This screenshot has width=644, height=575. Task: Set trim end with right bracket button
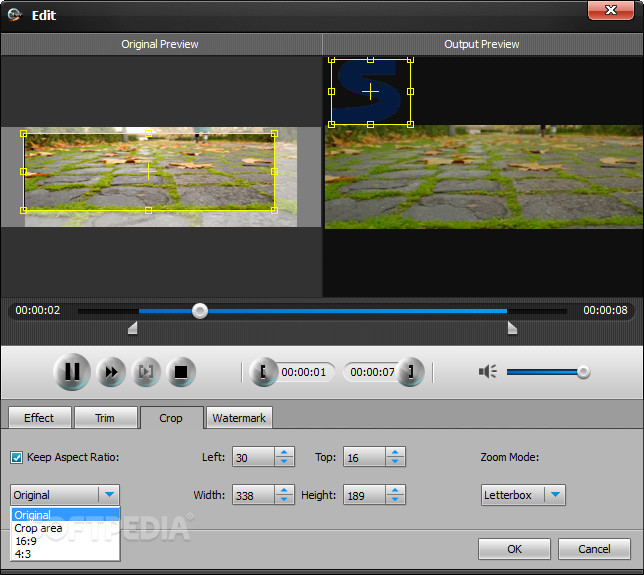pos(410,372)
